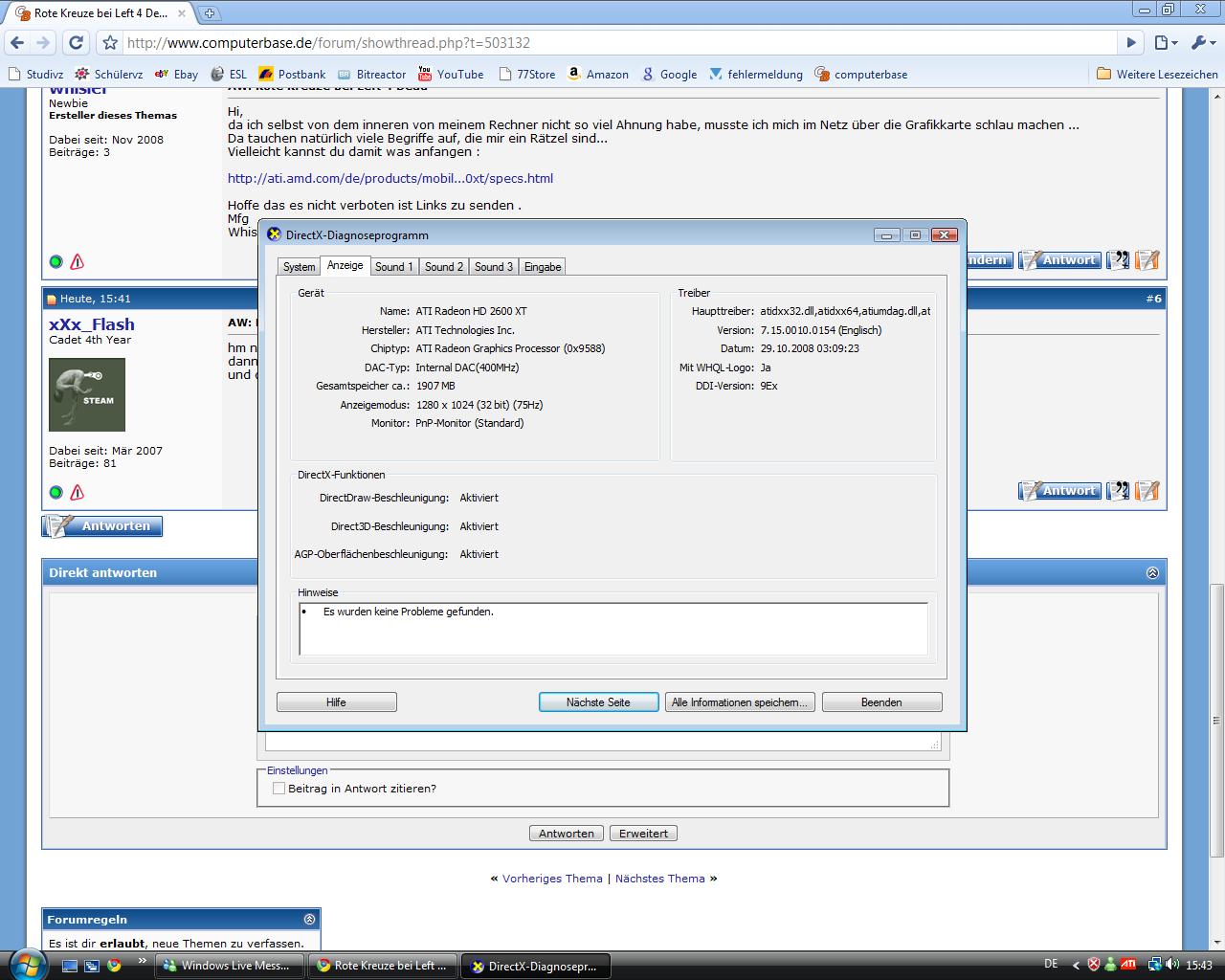Bookmark this page with the star icon

click(x=110, y=43)
